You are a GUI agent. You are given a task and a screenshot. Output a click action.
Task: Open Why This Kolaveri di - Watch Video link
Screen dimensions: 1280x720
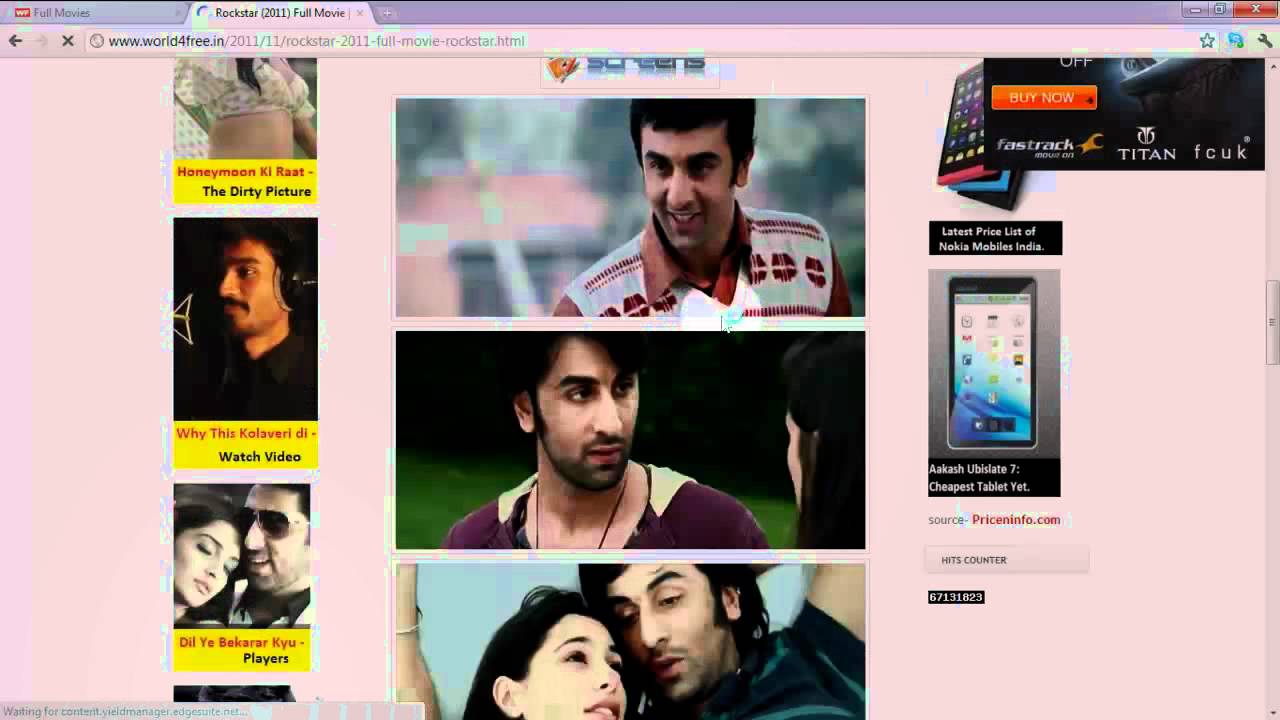tap(245, 445)
